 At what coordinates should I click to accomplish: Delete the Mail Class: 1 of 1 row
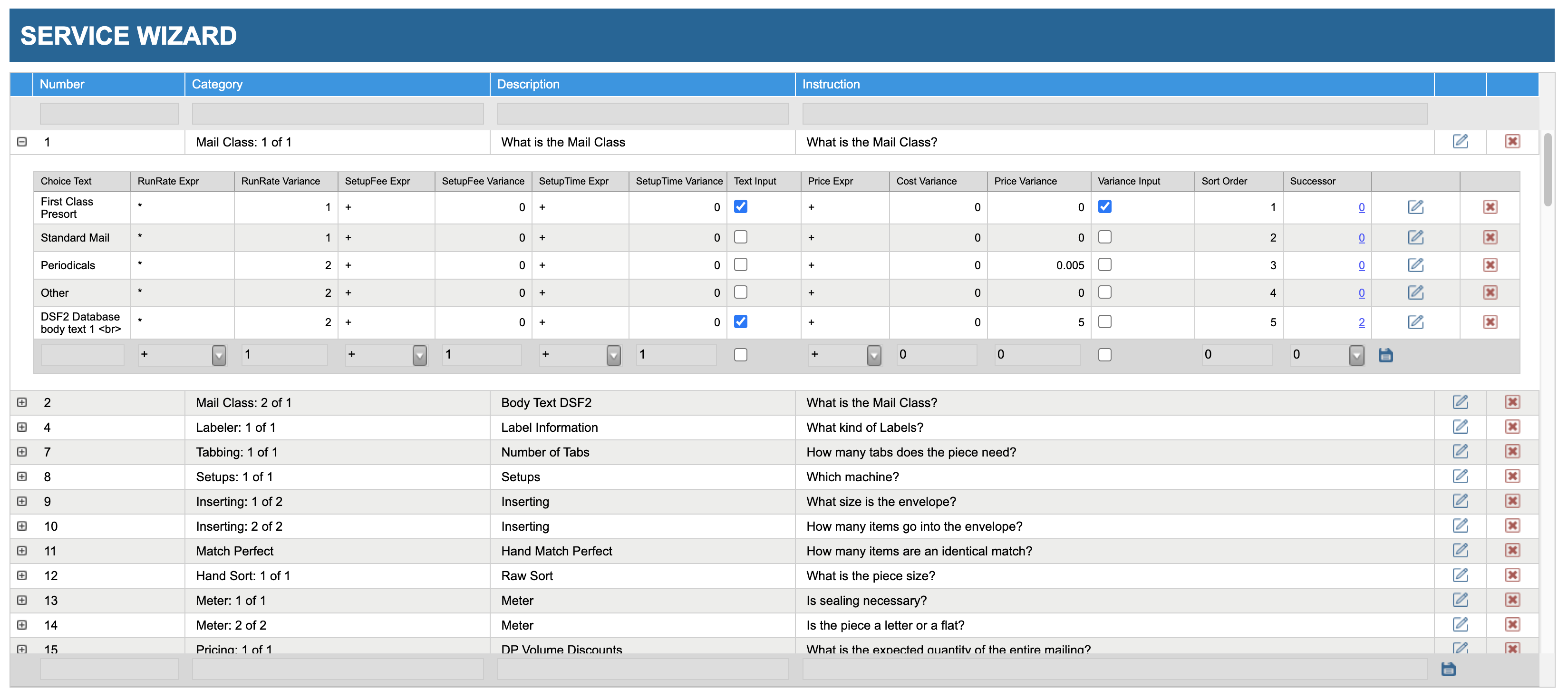(x=1512, y=141)
